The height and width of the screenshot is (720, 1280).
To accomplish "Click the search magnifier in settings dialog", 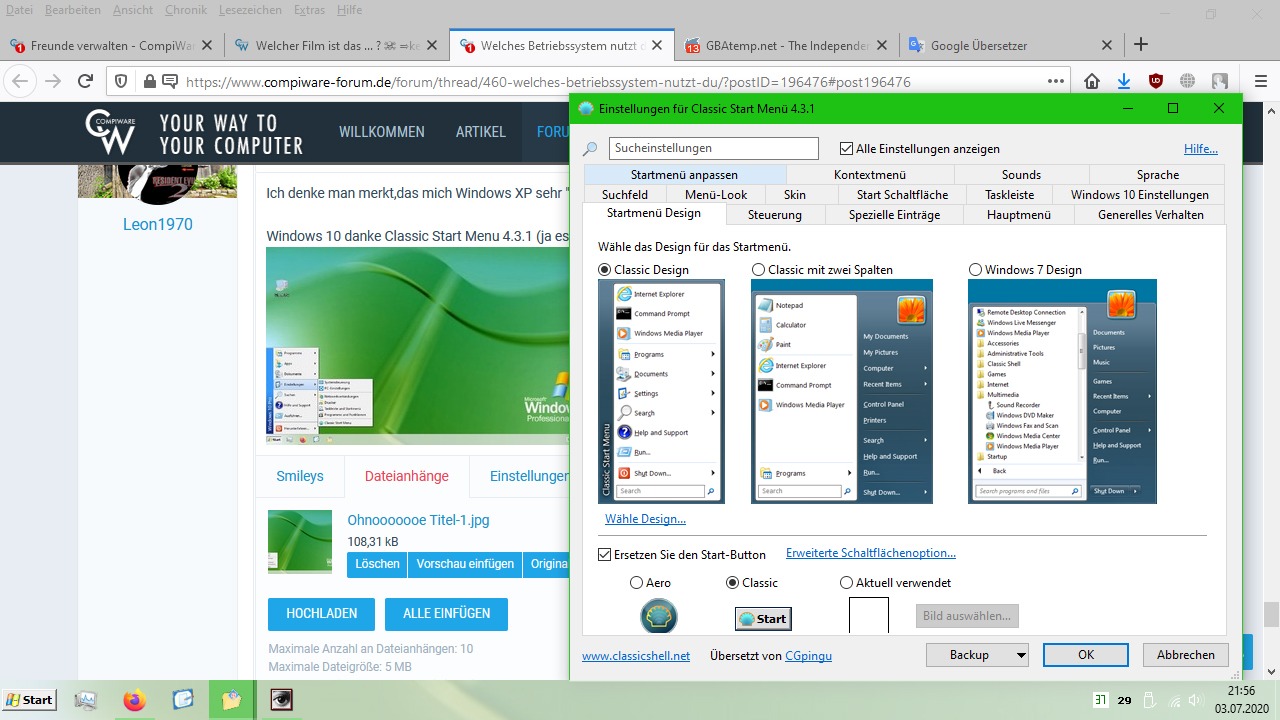I will (590, 149).
